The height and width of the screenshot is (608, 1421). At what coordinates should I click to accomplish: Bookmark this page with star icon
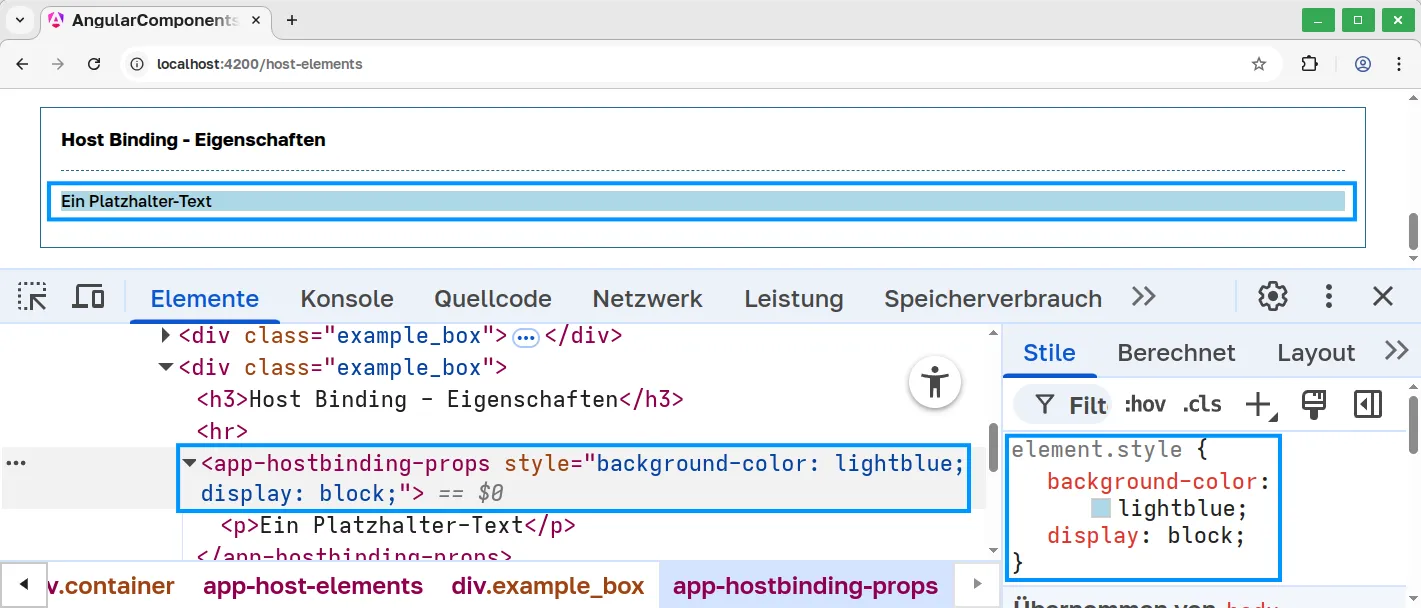point(1259,64)
